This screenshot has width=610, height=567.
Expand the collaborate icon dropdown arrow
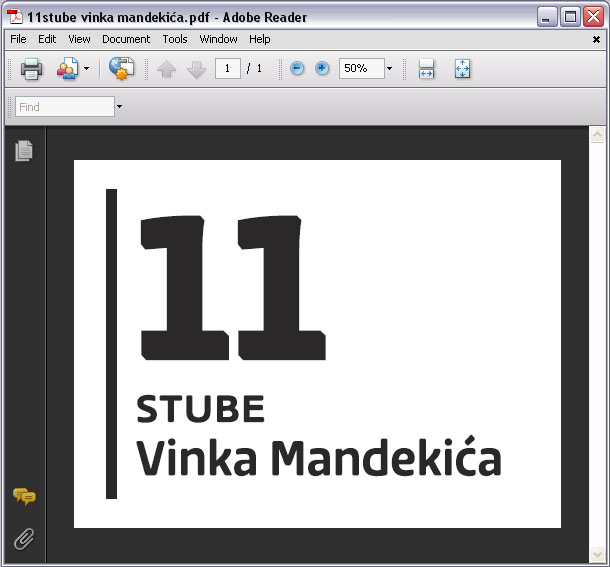point(86,68)
